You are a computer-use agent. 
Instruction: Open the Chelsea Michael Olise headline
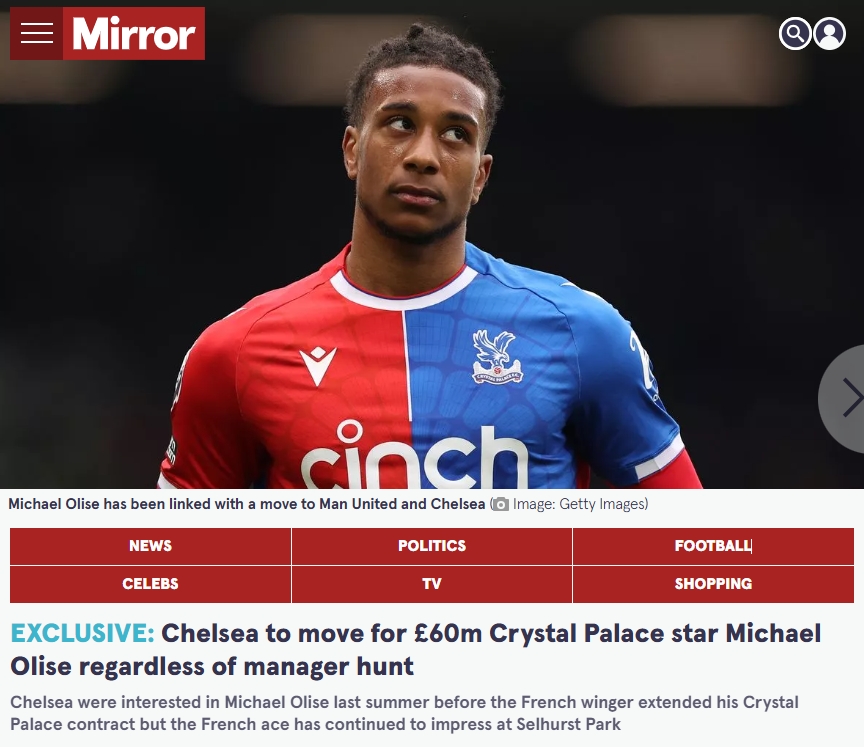pyautogui.click(x=415, y=649)
